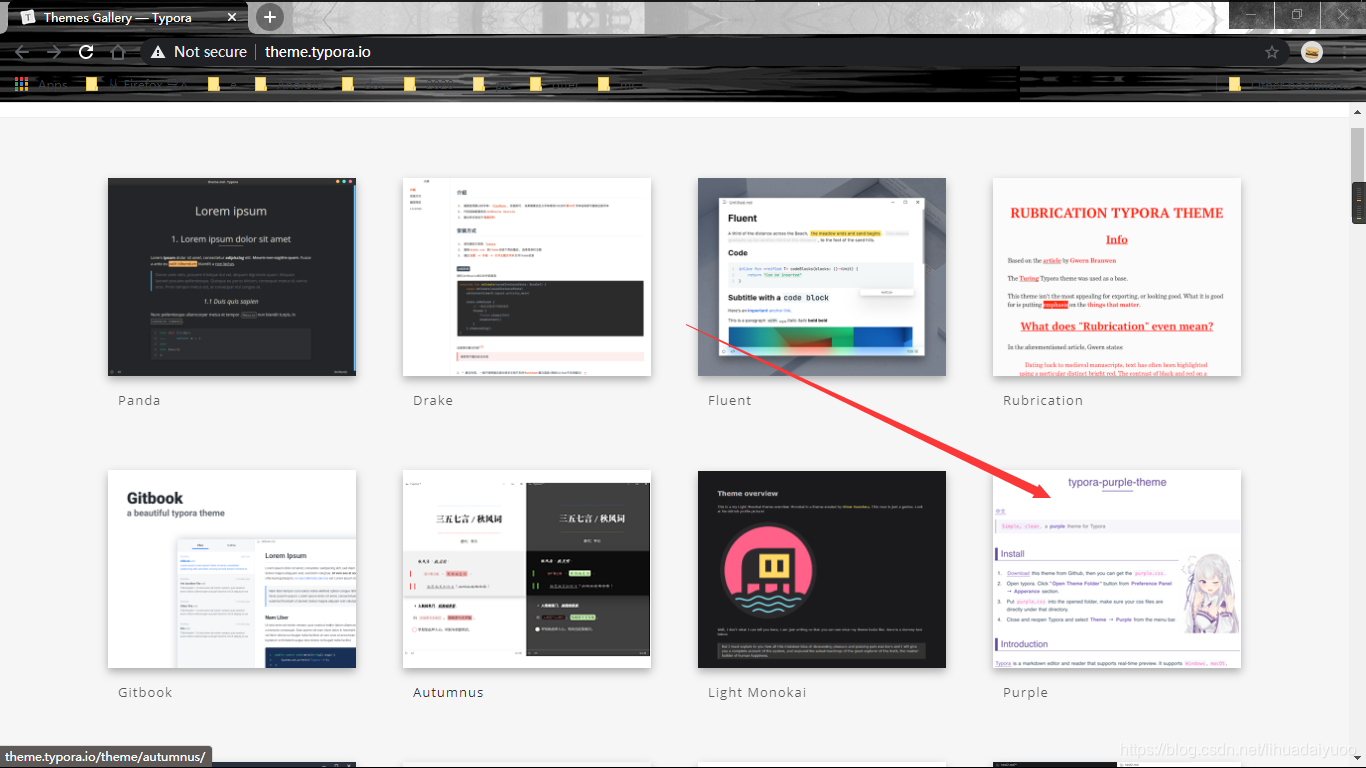
Task: Open the Rubrication theme preview
Action: click(x=1117, y=277)
